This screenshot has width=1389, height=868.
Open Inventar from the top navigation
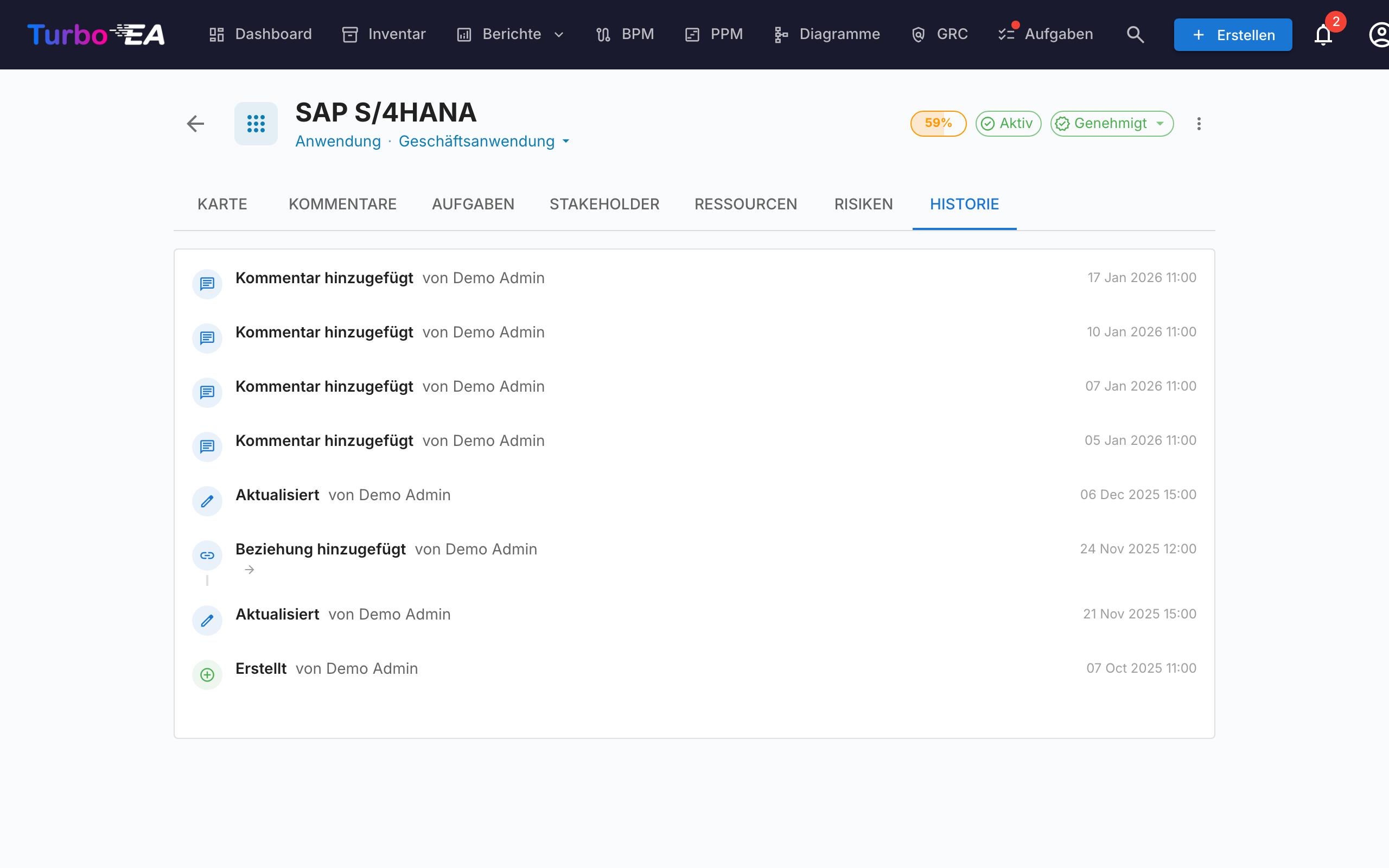[384, 34]
